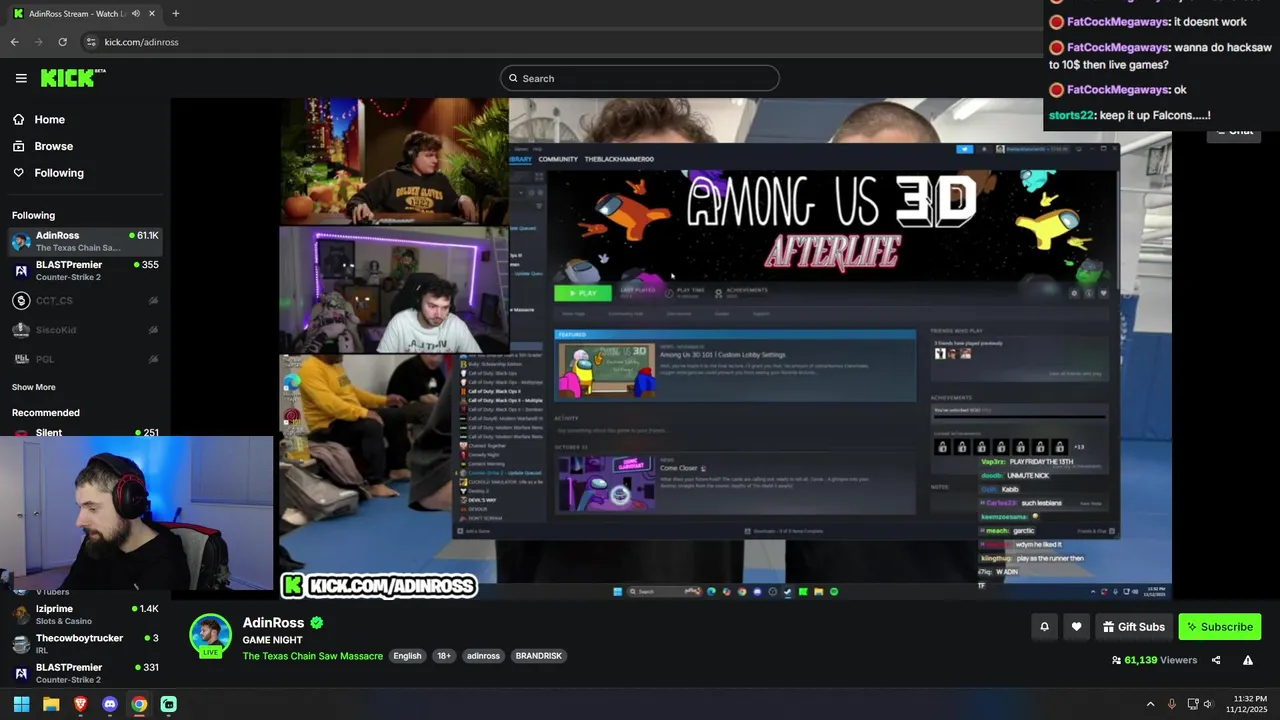Click the report warning triangle icon

pos(1248,660)
